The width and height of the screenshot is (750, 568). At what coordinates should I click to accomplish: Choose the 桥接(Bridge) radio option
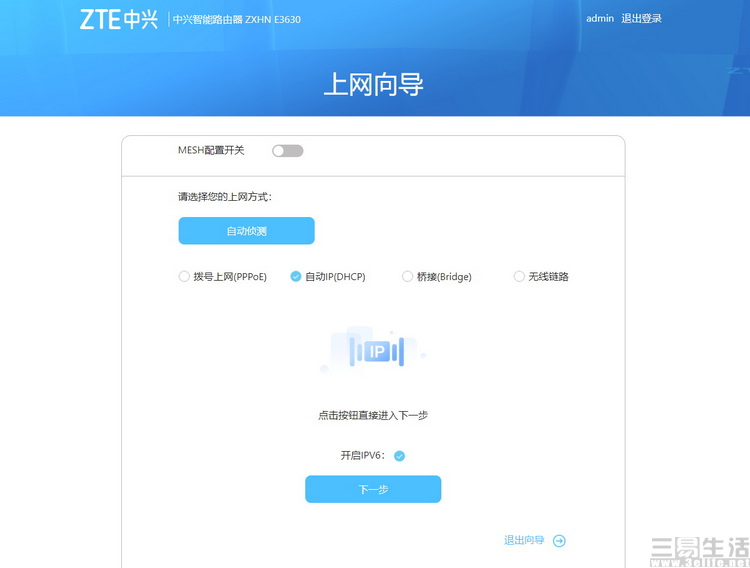[407, 277]
